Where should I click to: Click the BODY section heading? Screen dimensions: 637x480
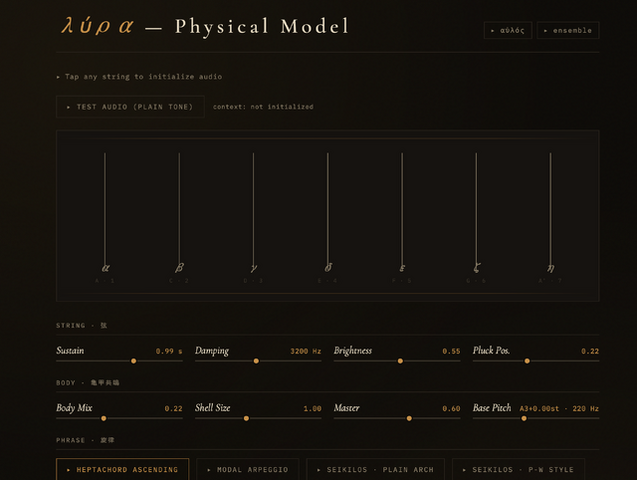coord(88,383)
